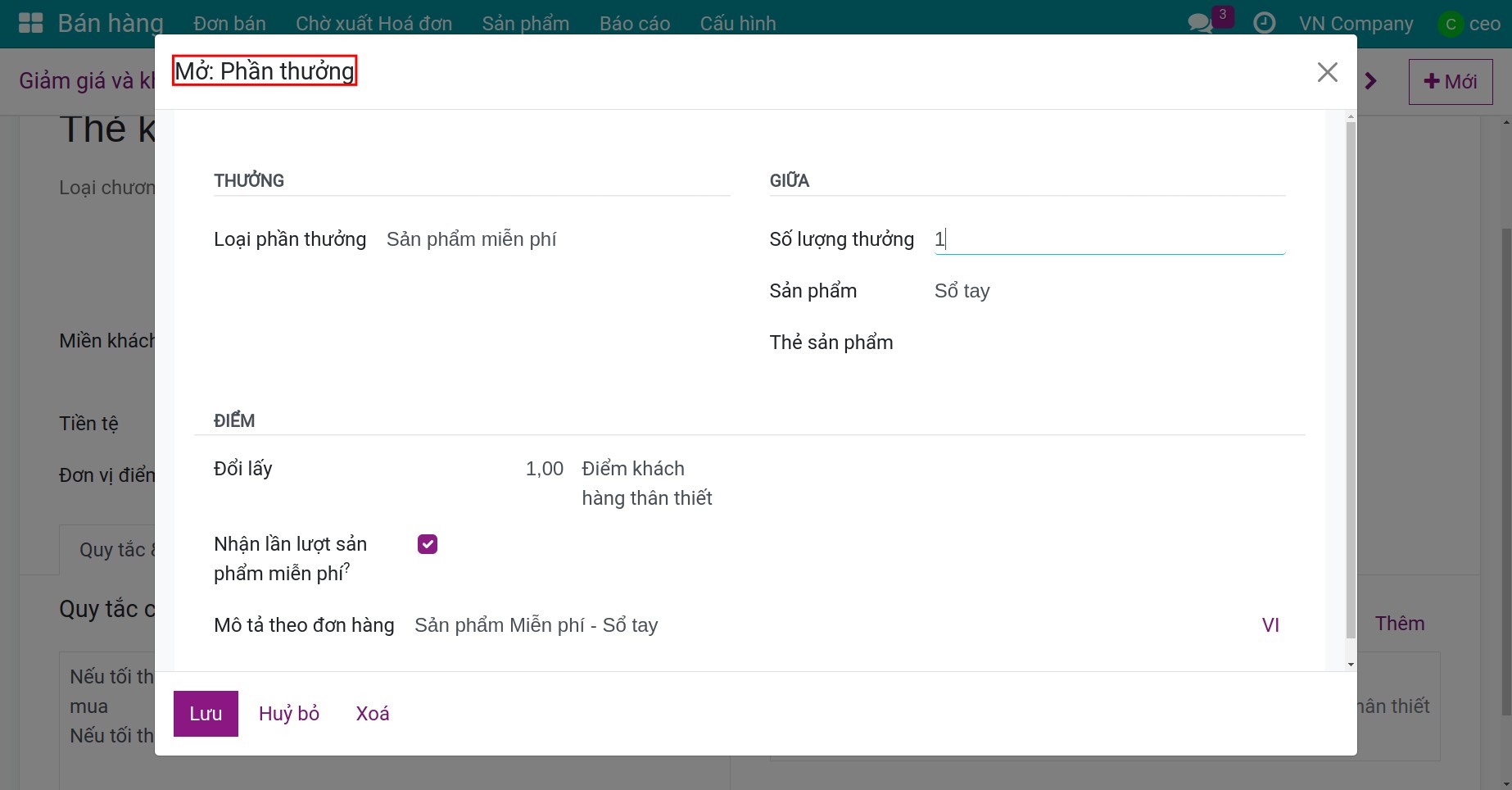Click the Lưu button
This screenshot has width=1512, height=790.
click(206, 714)
